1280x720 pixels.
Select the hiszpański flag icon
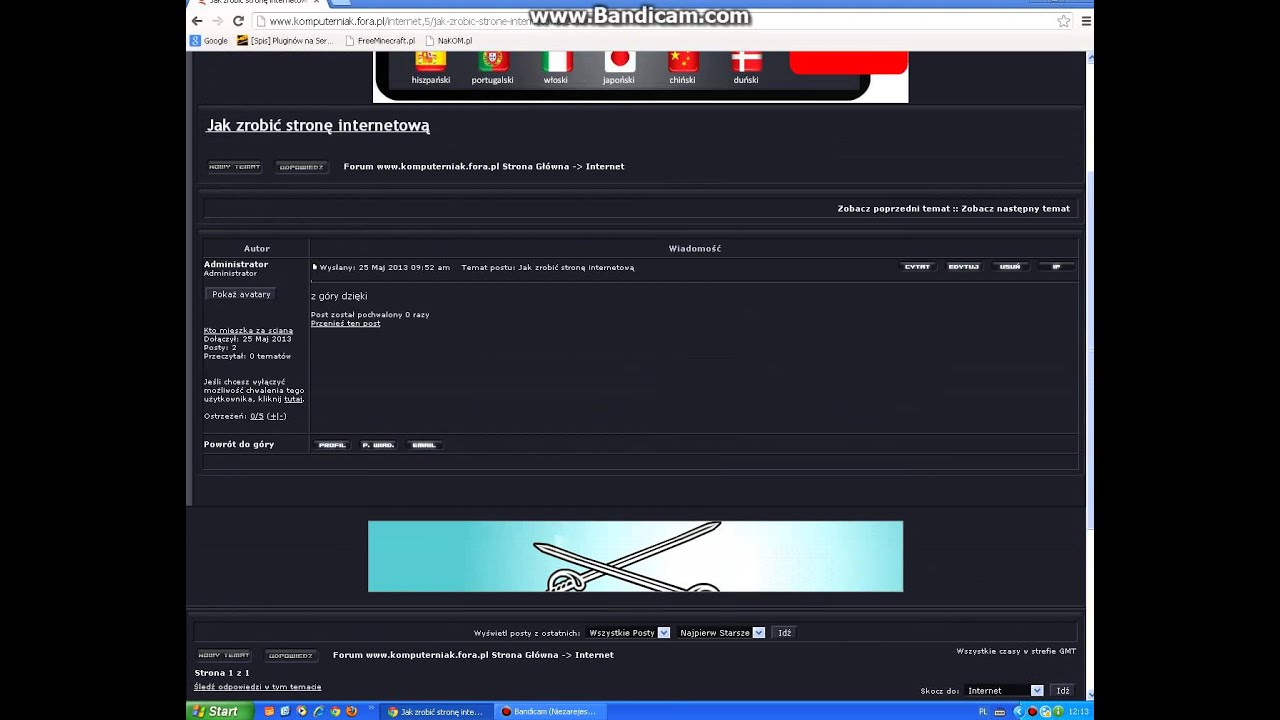(431, 62)
